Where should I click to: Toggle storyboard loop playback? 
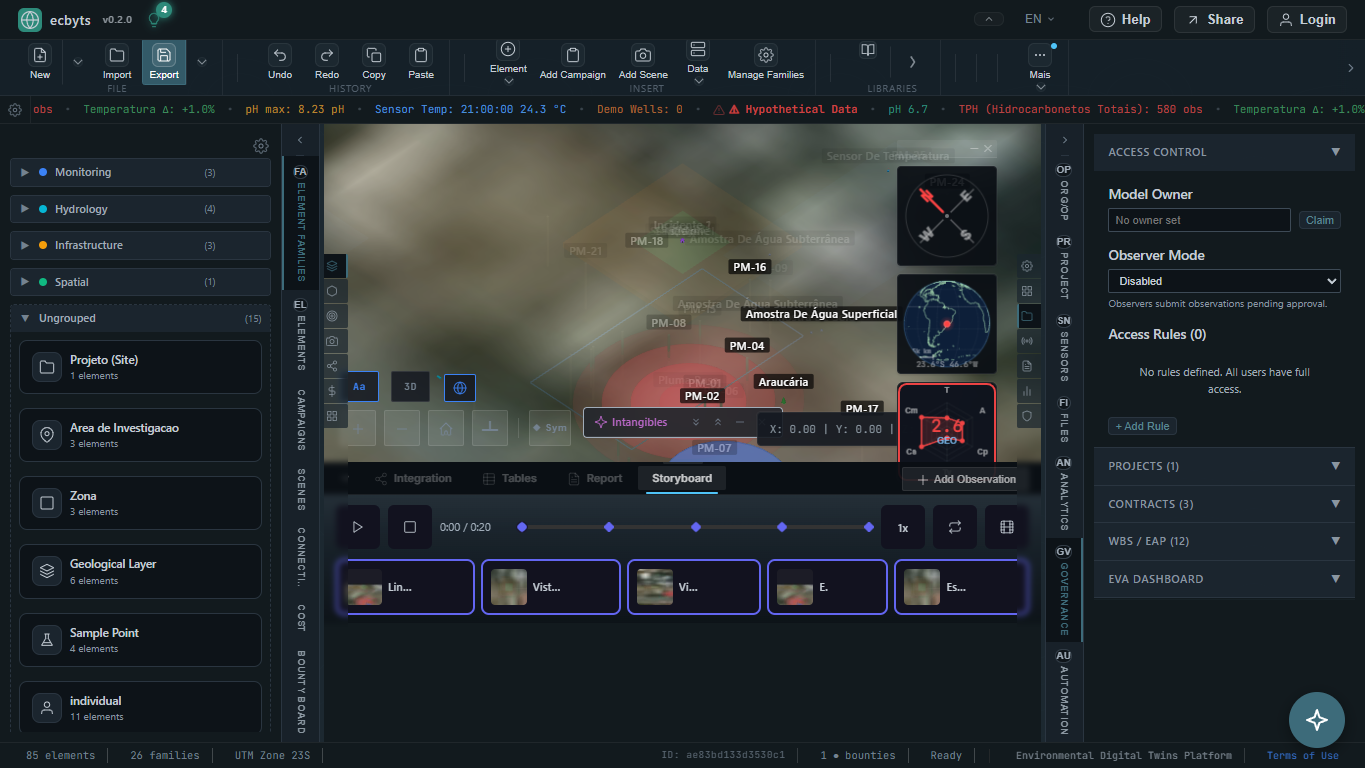pyautogui.click(x=955, y=527)
